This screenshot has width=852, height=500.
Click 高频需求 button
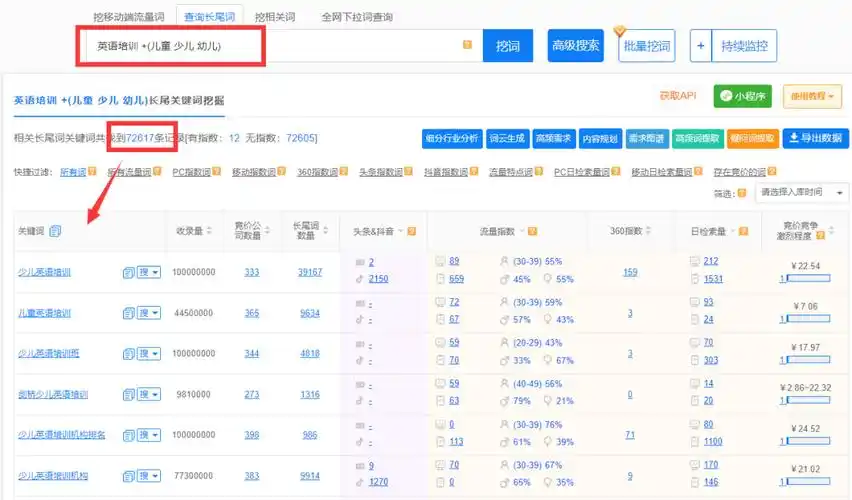553,138
